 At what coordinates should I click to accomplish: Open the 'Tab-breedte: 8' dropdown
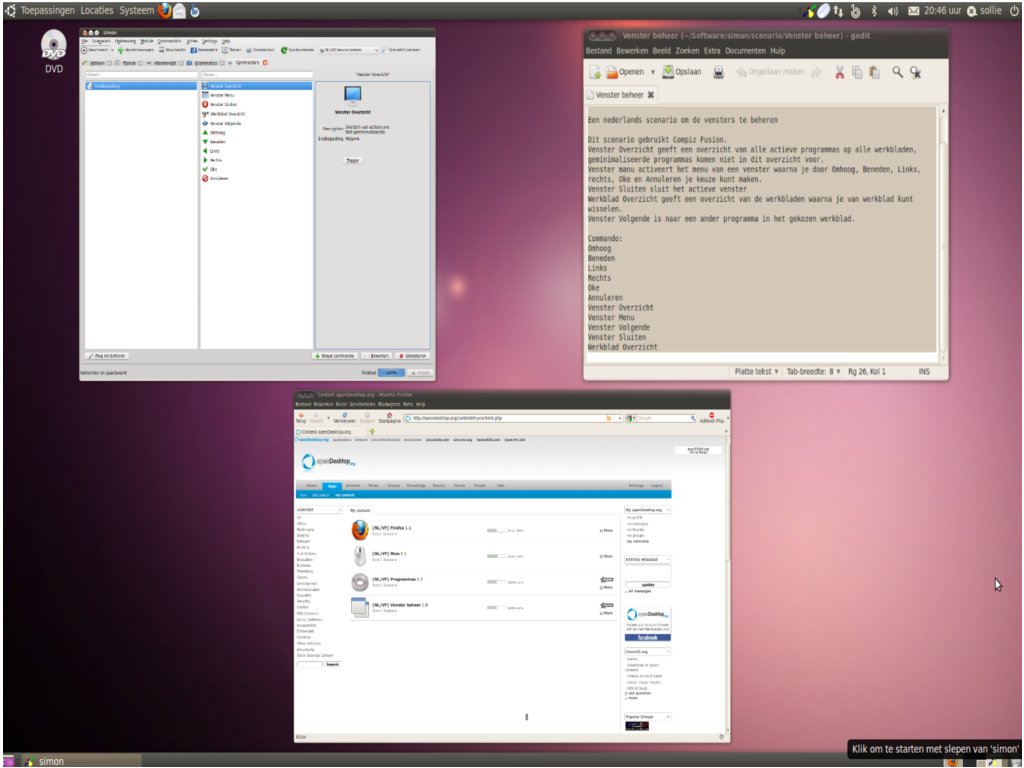click(x=813, y=372)
